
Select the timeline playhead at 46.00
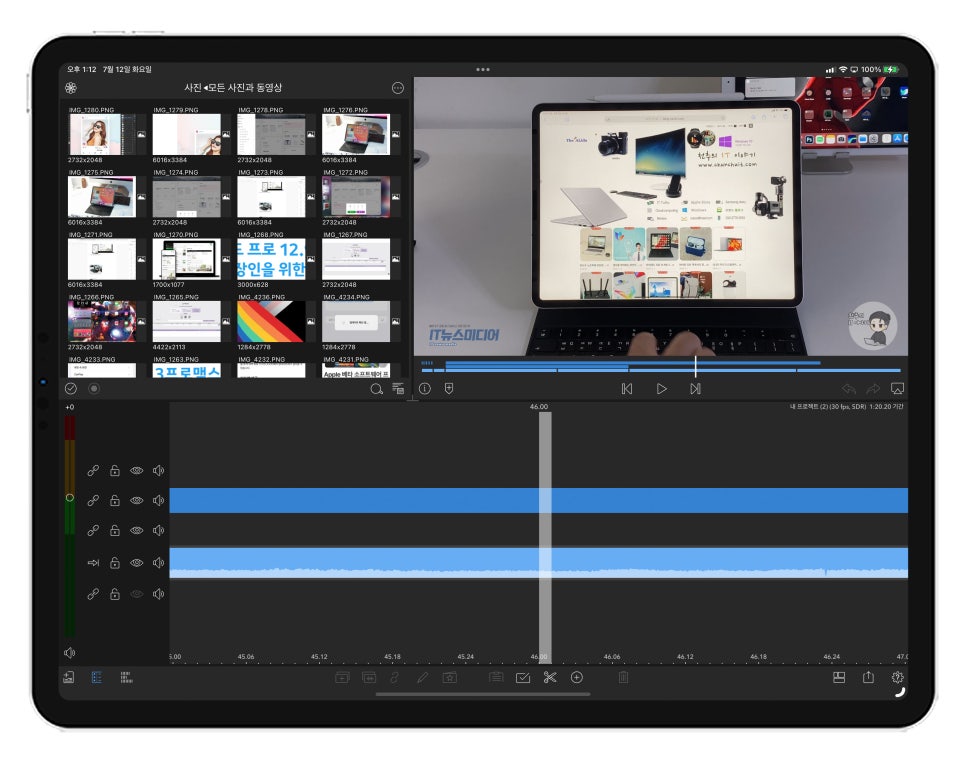coord(545,536)
